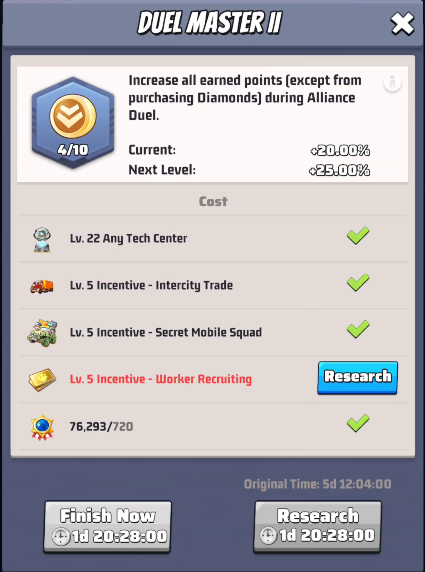The image size is (425, 572).
Task: Tap the blue medal currency icon
Action: pyautogui.click(x=42, y=427)
